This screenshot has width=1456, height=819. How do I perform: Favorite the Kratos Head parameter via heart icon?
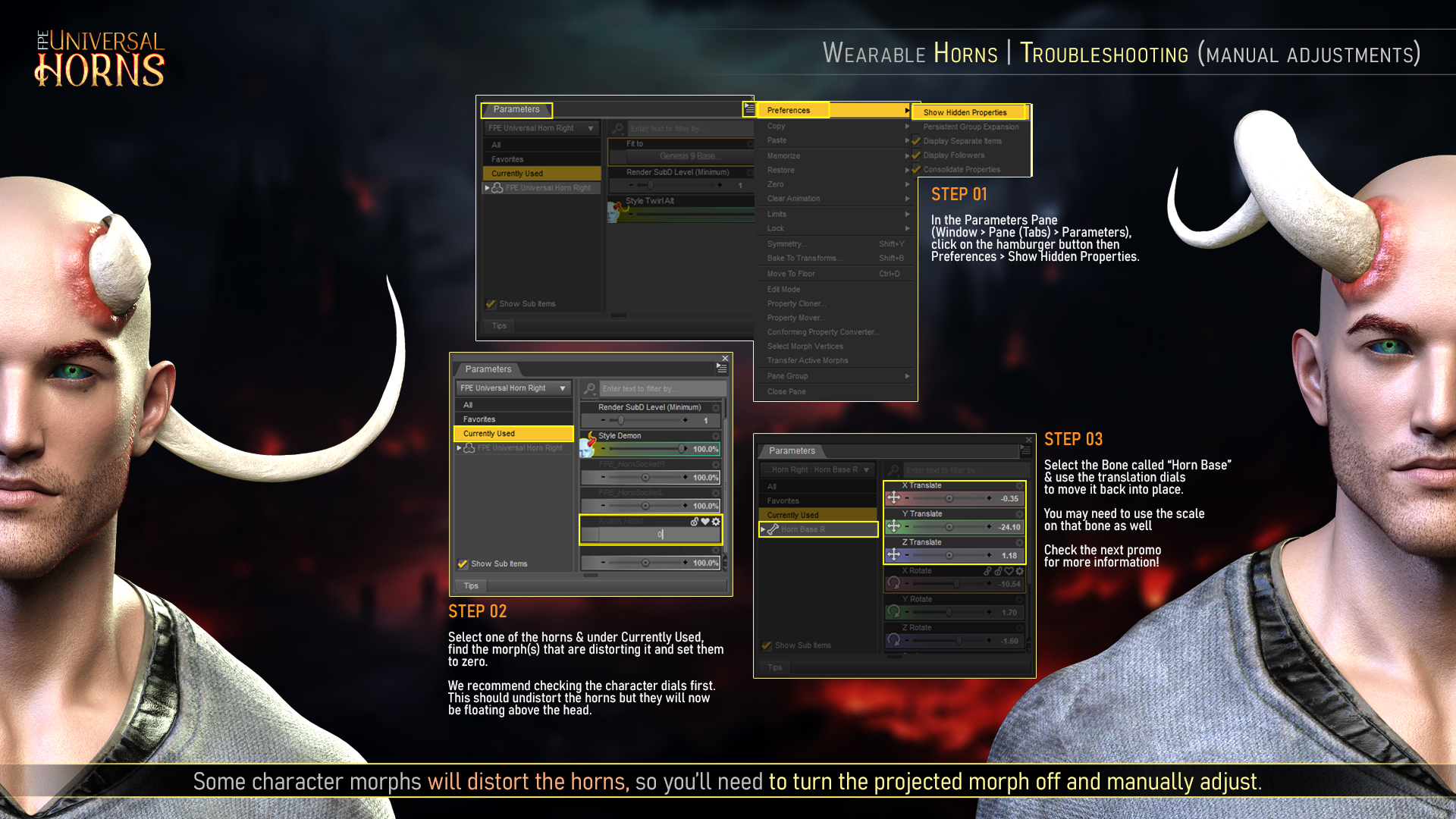coord(705,522)
